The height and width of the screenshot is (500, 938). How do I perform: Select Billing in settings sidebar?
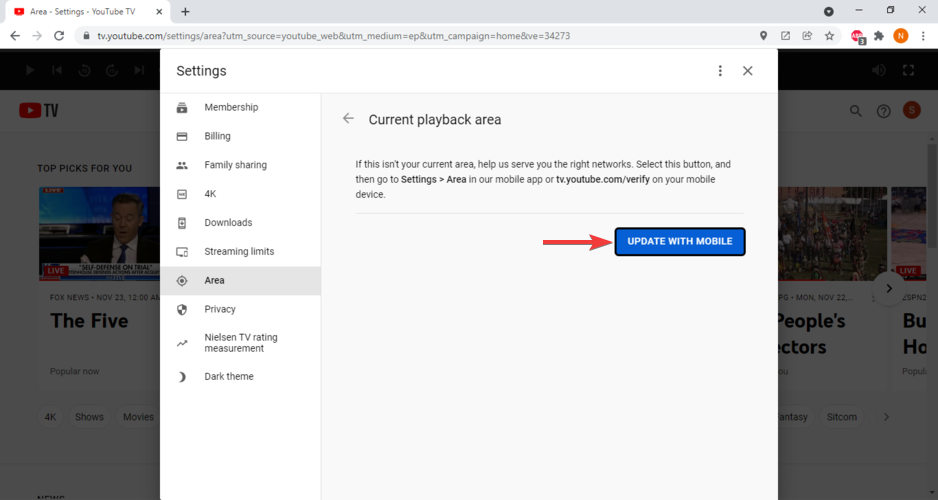tap(217, 136)
